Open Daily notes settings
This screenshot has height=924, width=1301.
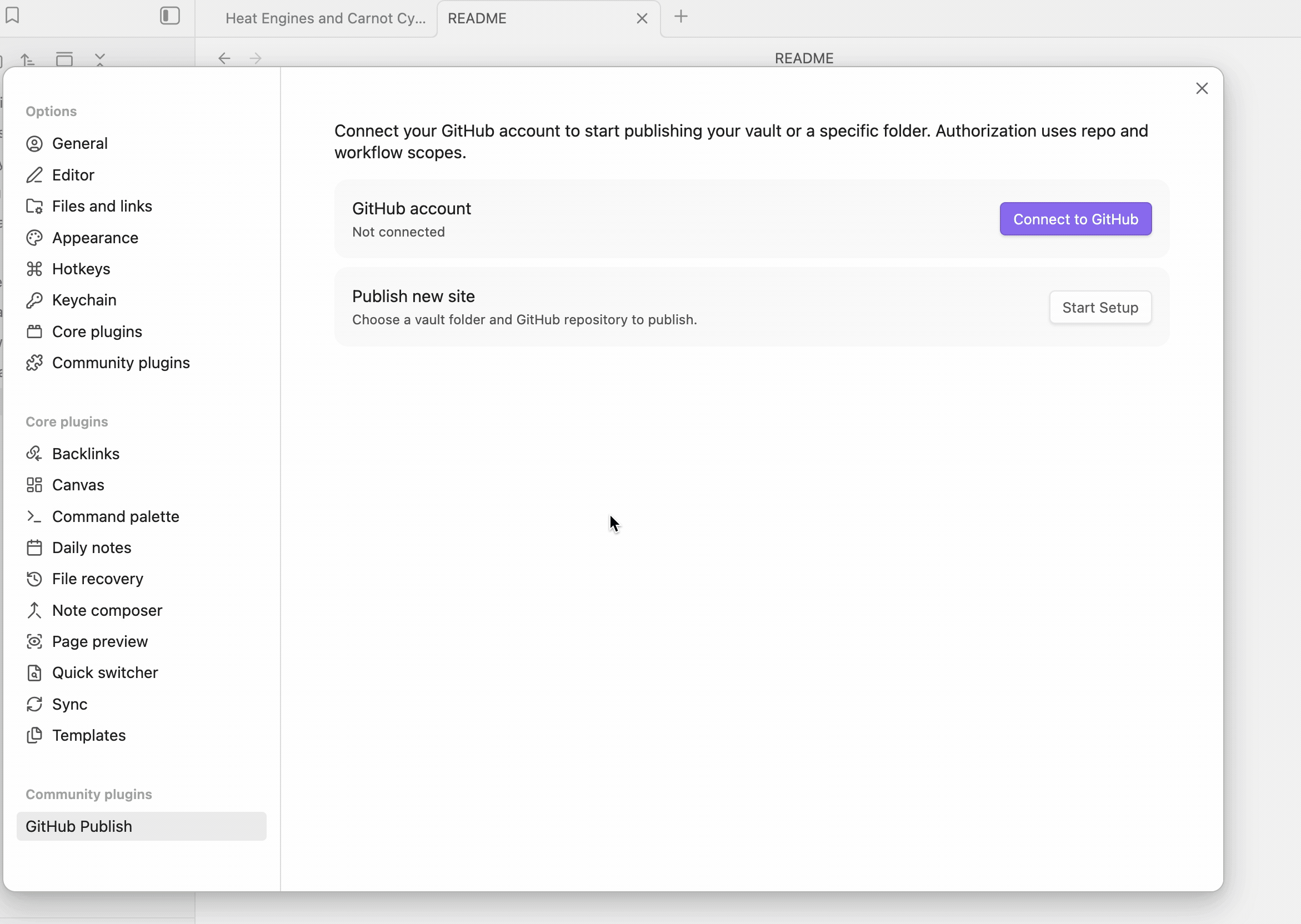[141, 548]
